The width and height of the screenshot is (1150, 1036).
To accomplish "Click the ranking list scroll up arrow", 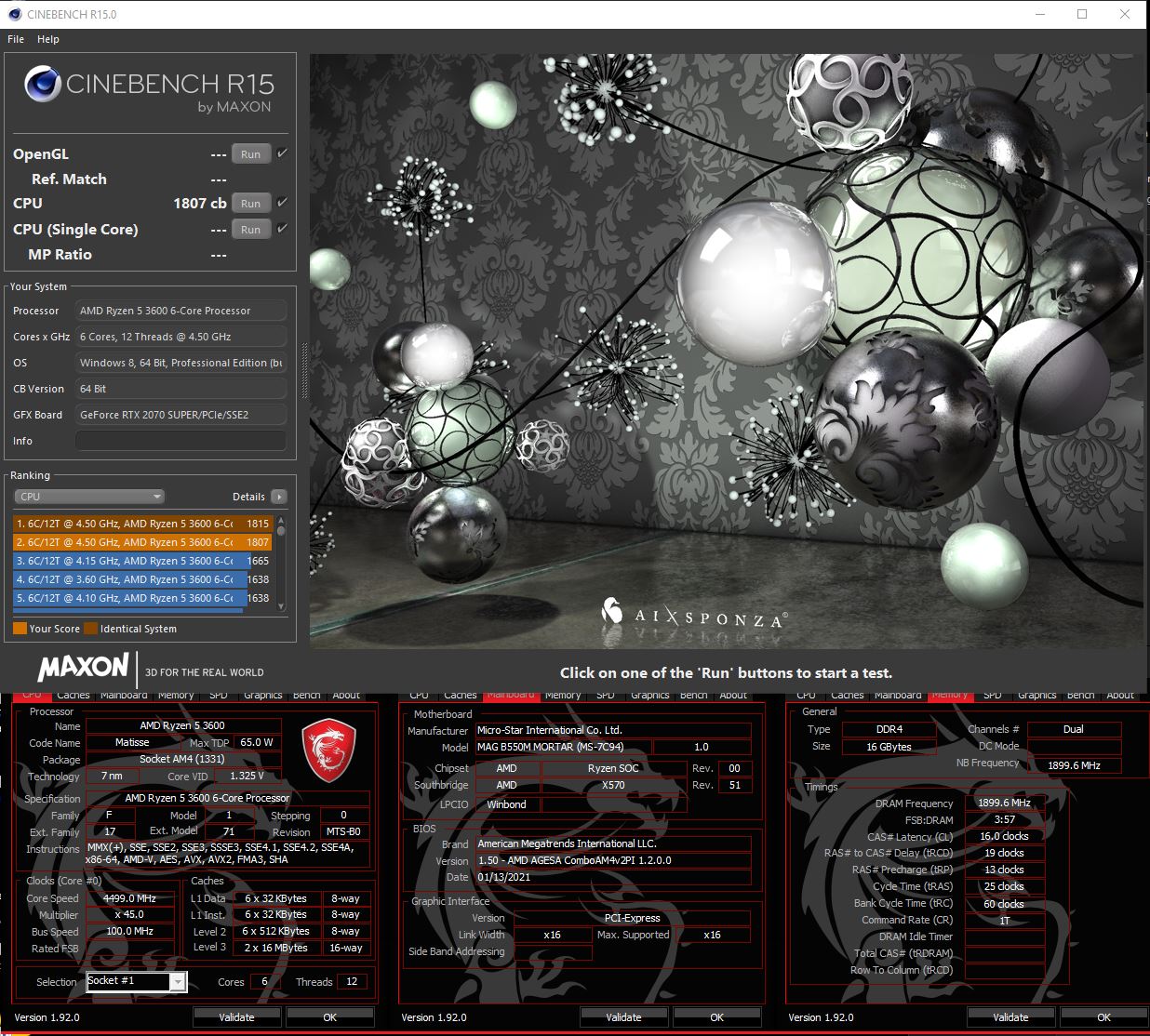I will click(x=281, y=520).
